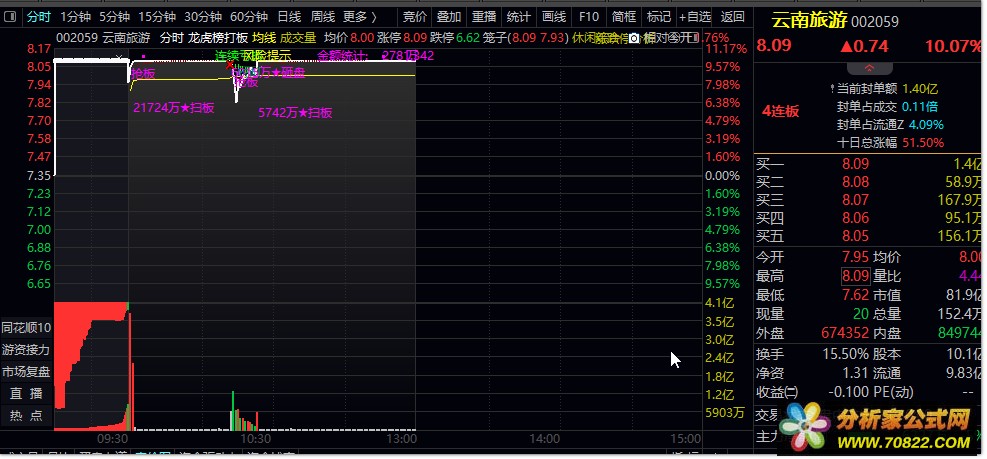Click the 5742万★扫板 chart annotation
This screenshot has height=459, width=987.
coord(295,113)
